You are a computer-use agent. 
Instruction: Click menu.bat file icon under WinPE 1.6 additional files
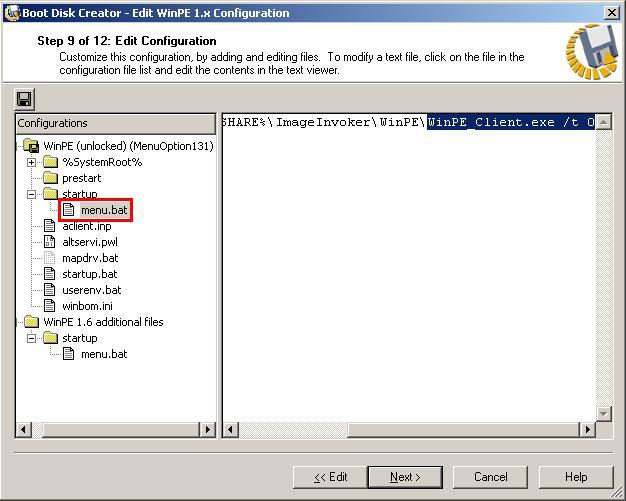[69, 354]
